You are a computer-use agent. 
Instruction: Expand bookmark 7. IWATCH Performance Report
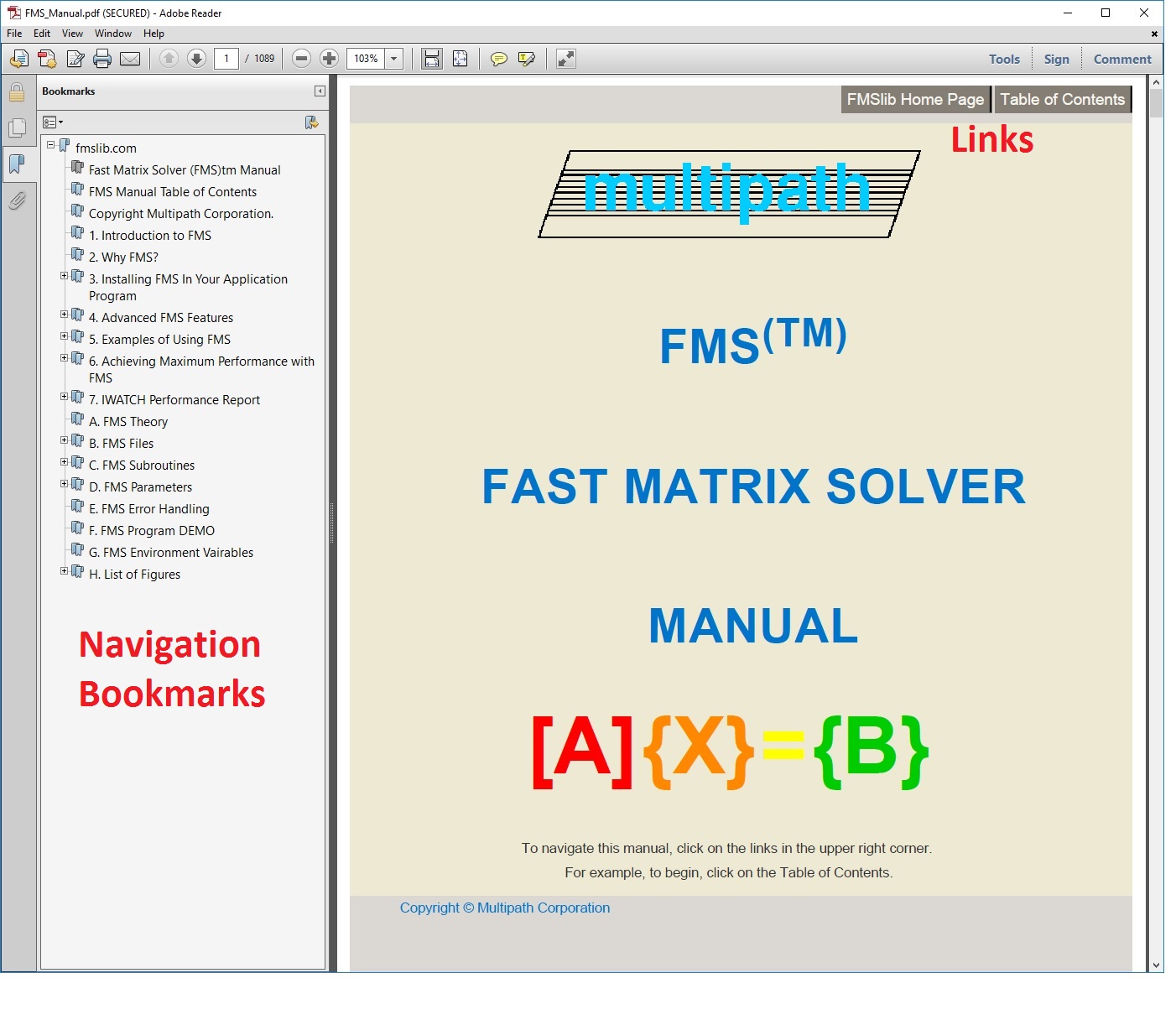point(64,397)
